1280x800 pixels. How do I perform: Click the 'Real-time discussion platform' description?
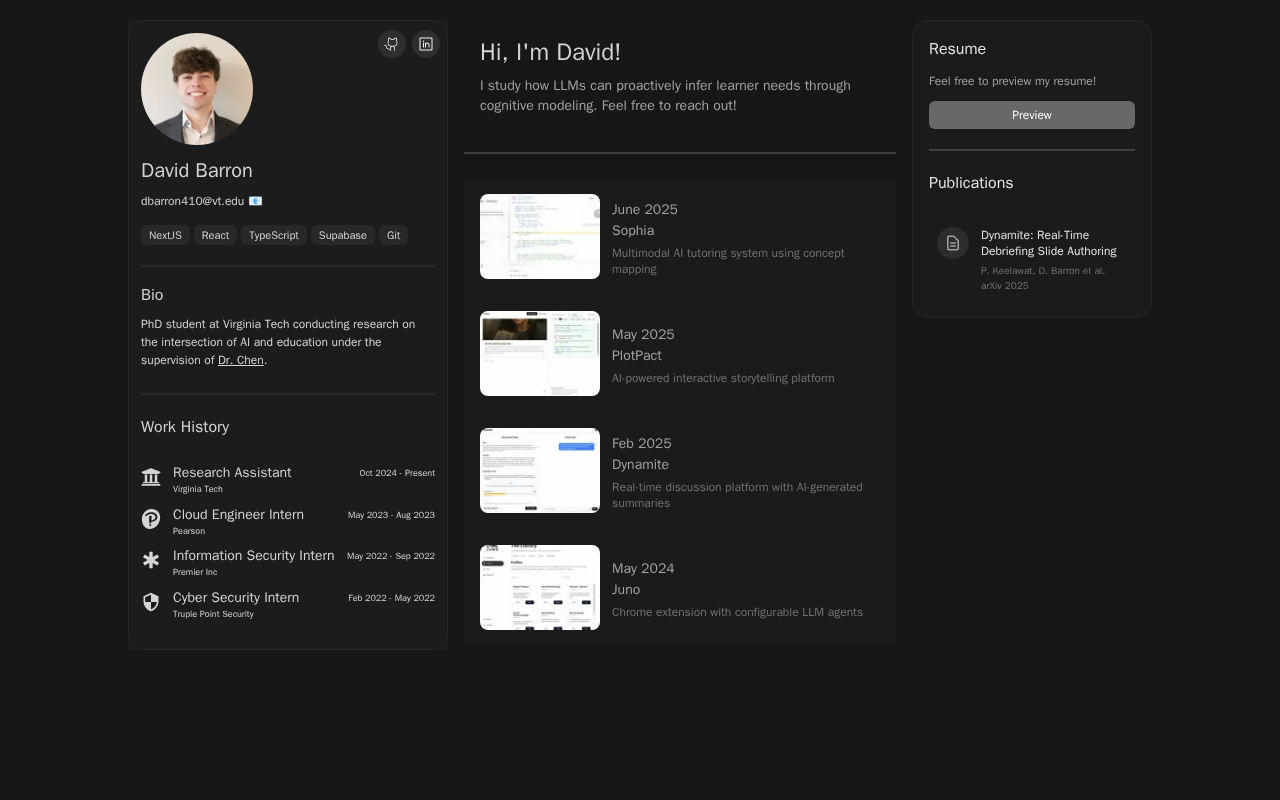737,495
